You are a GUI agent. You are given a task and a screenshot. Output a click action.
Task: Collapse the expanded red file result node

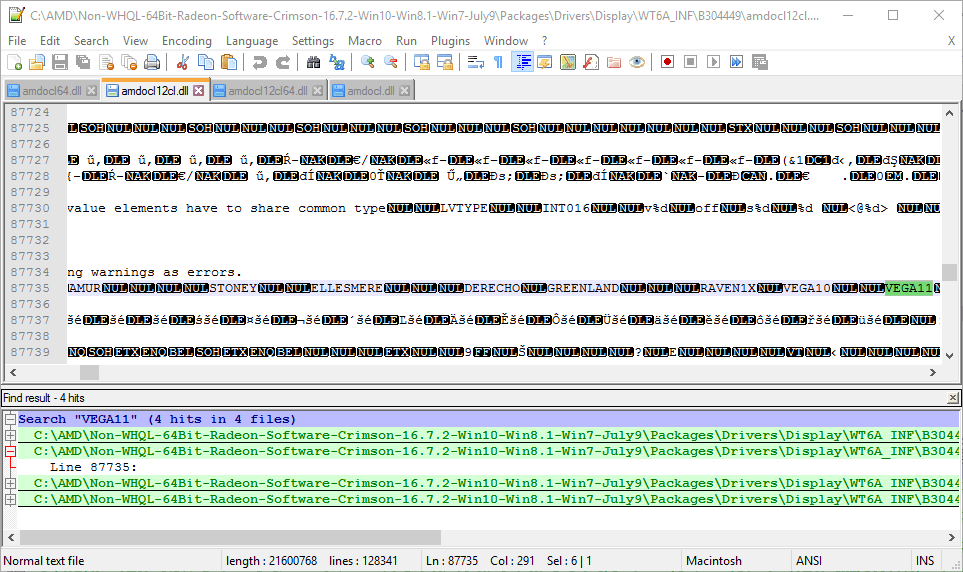click(x=10, y=452)
